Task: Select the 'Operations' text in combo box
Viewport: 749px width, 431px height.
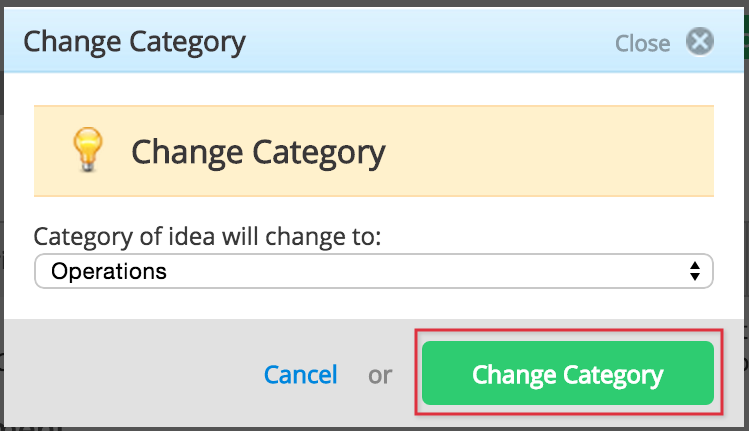Action: point(109,271)
